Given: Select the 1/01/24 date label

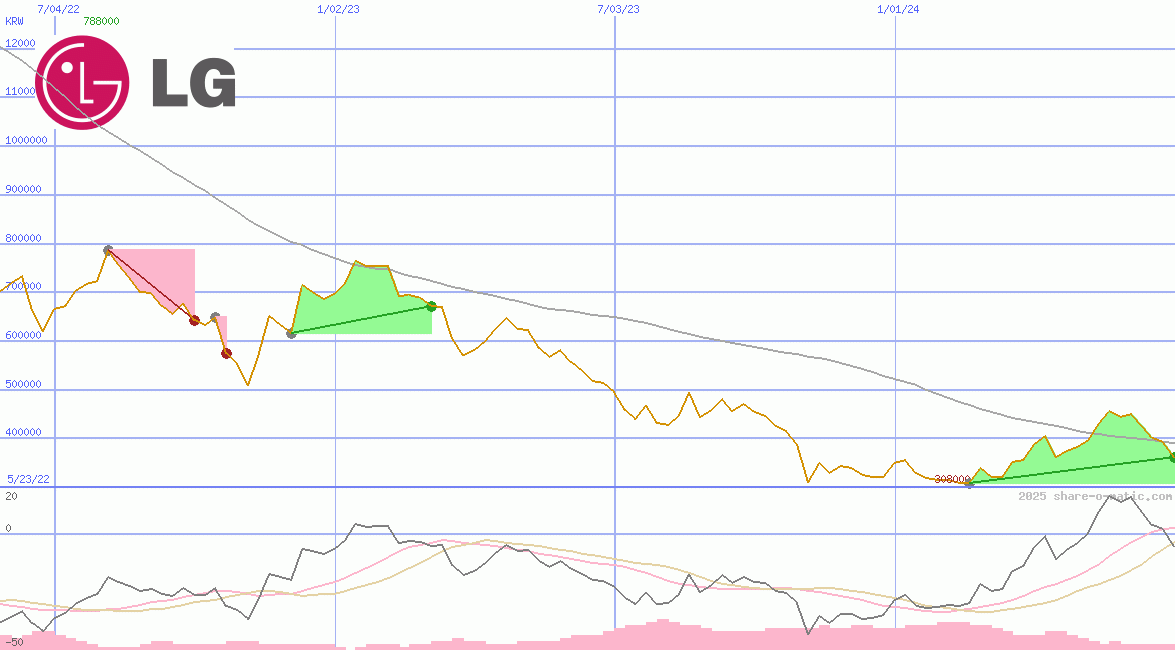Looking at the screenshot, I should (x=898, y=9).
